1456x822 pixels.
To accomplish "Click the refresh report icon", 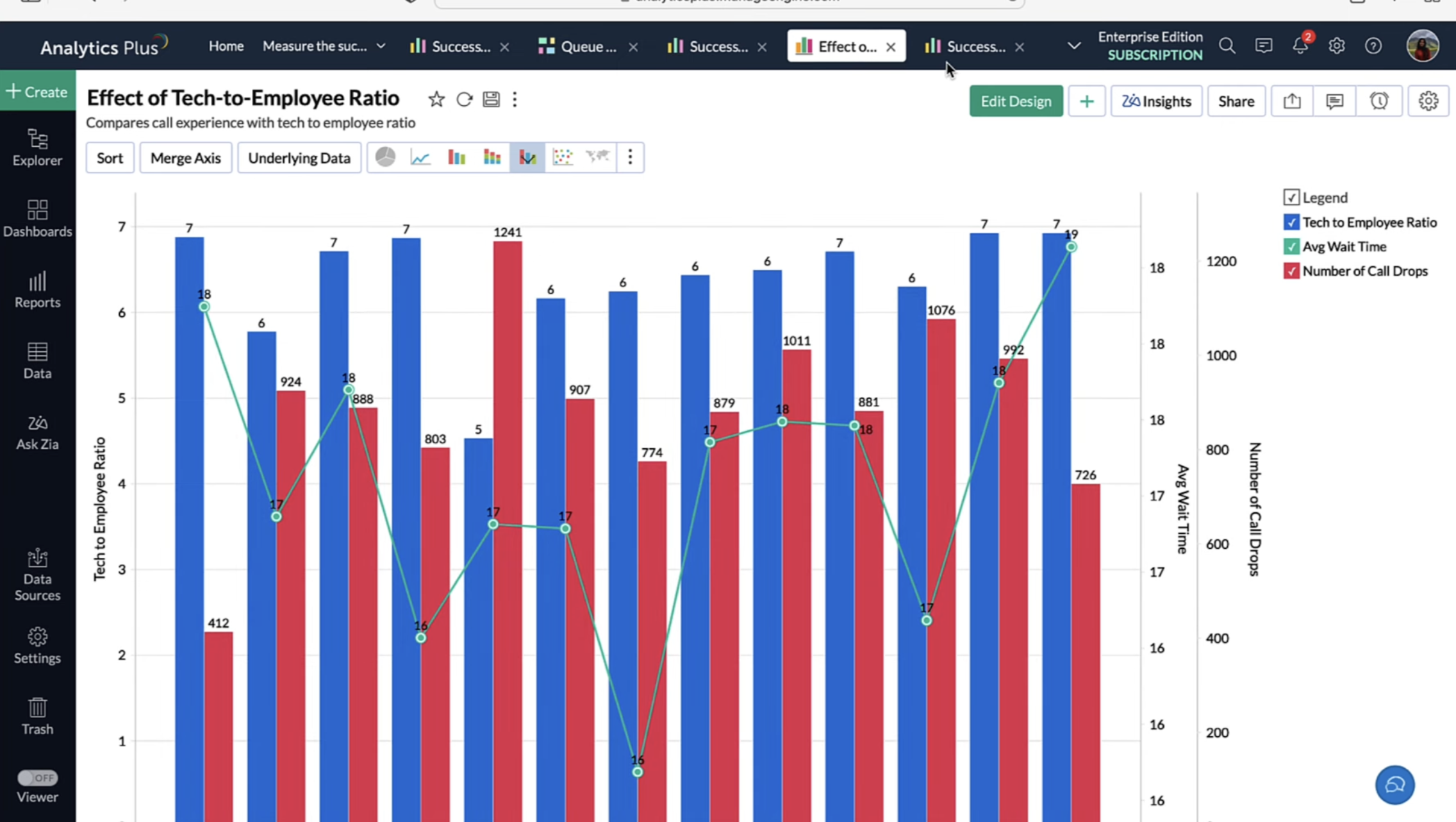I will pyautogui.click(x=464, y=99).
